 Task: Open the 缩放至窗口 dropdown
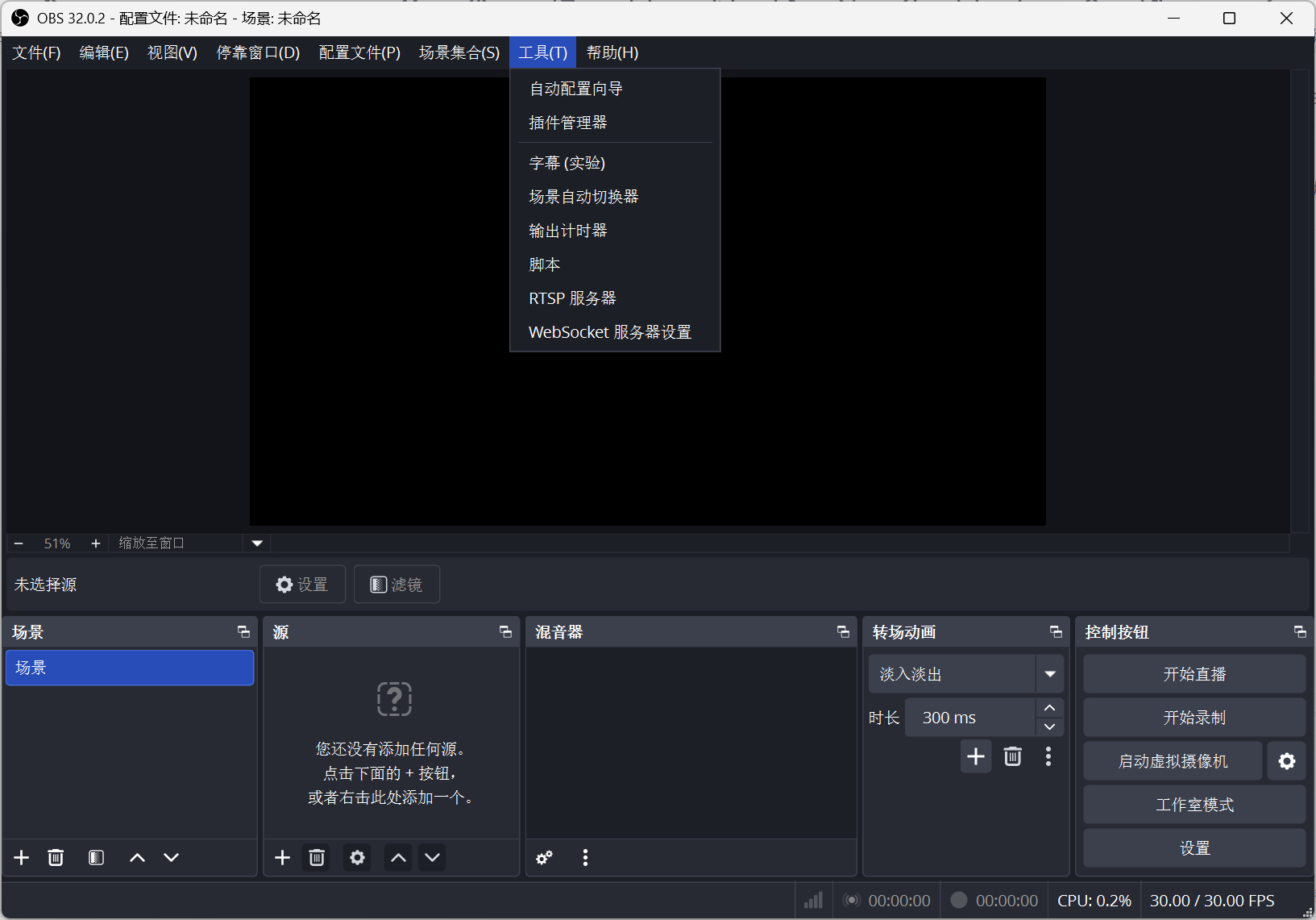(x=256, y=543)
